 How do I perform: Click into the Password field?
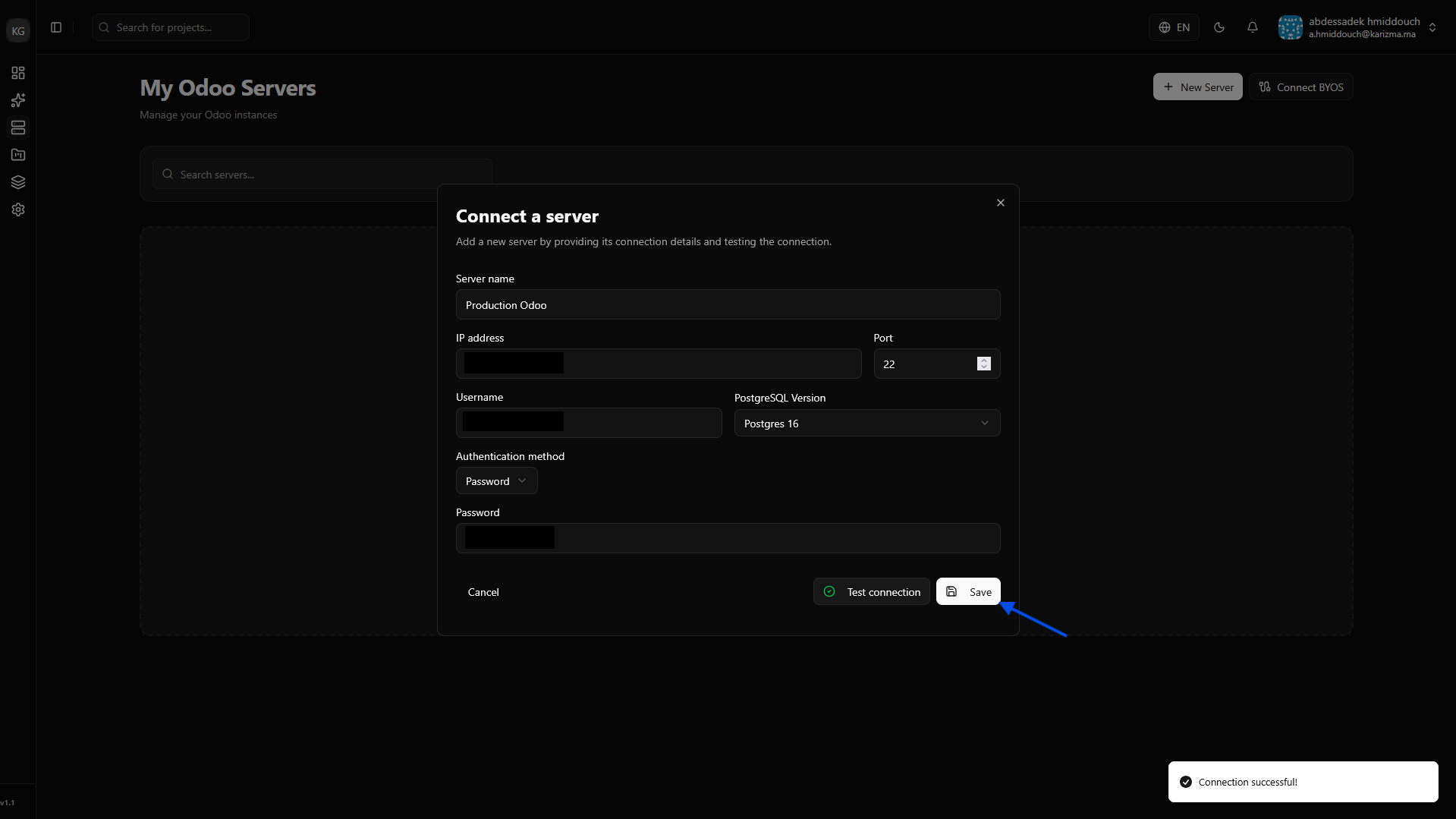click(x=728, y=538)
